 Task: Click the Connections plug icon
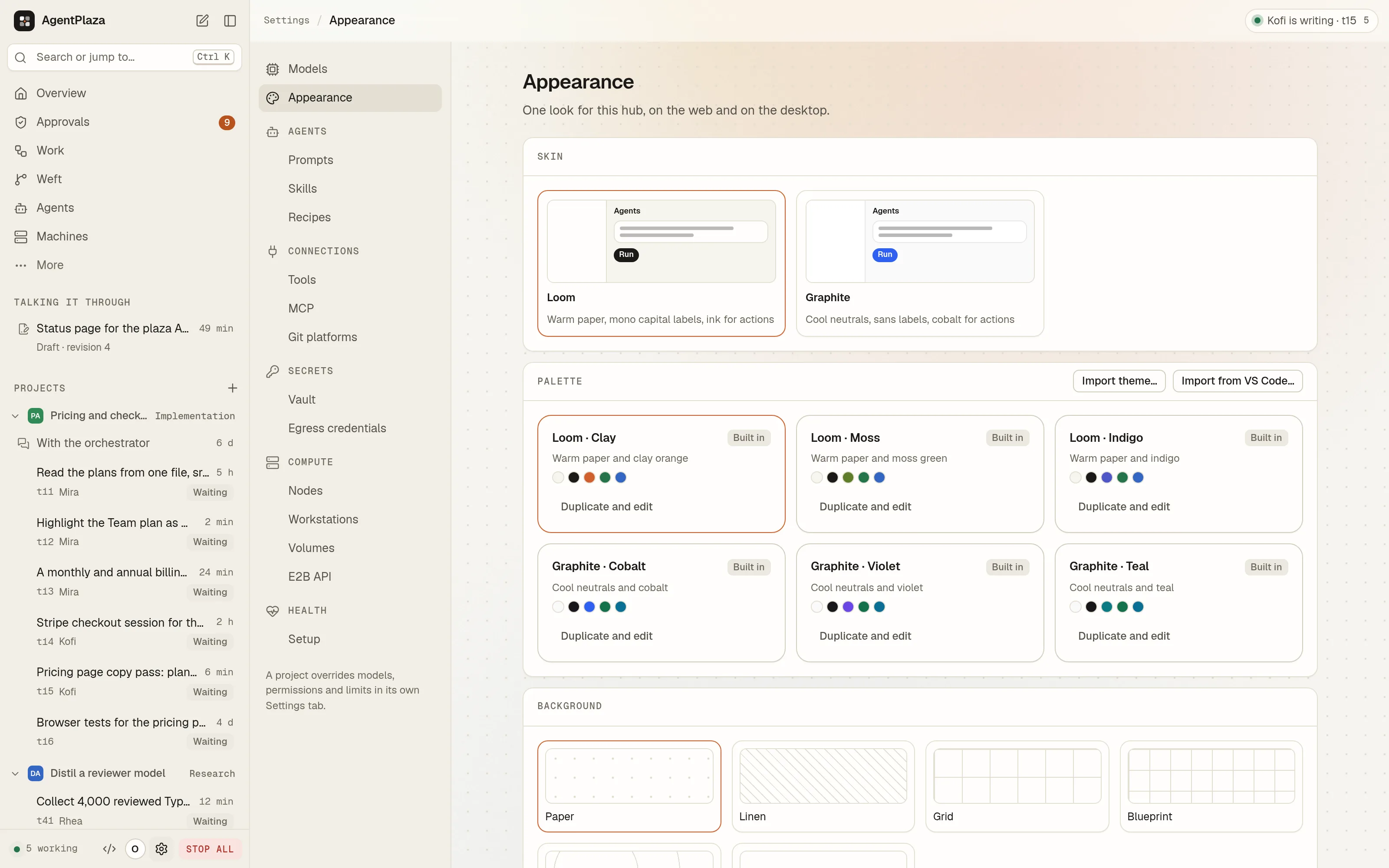(x=273, y=251)
